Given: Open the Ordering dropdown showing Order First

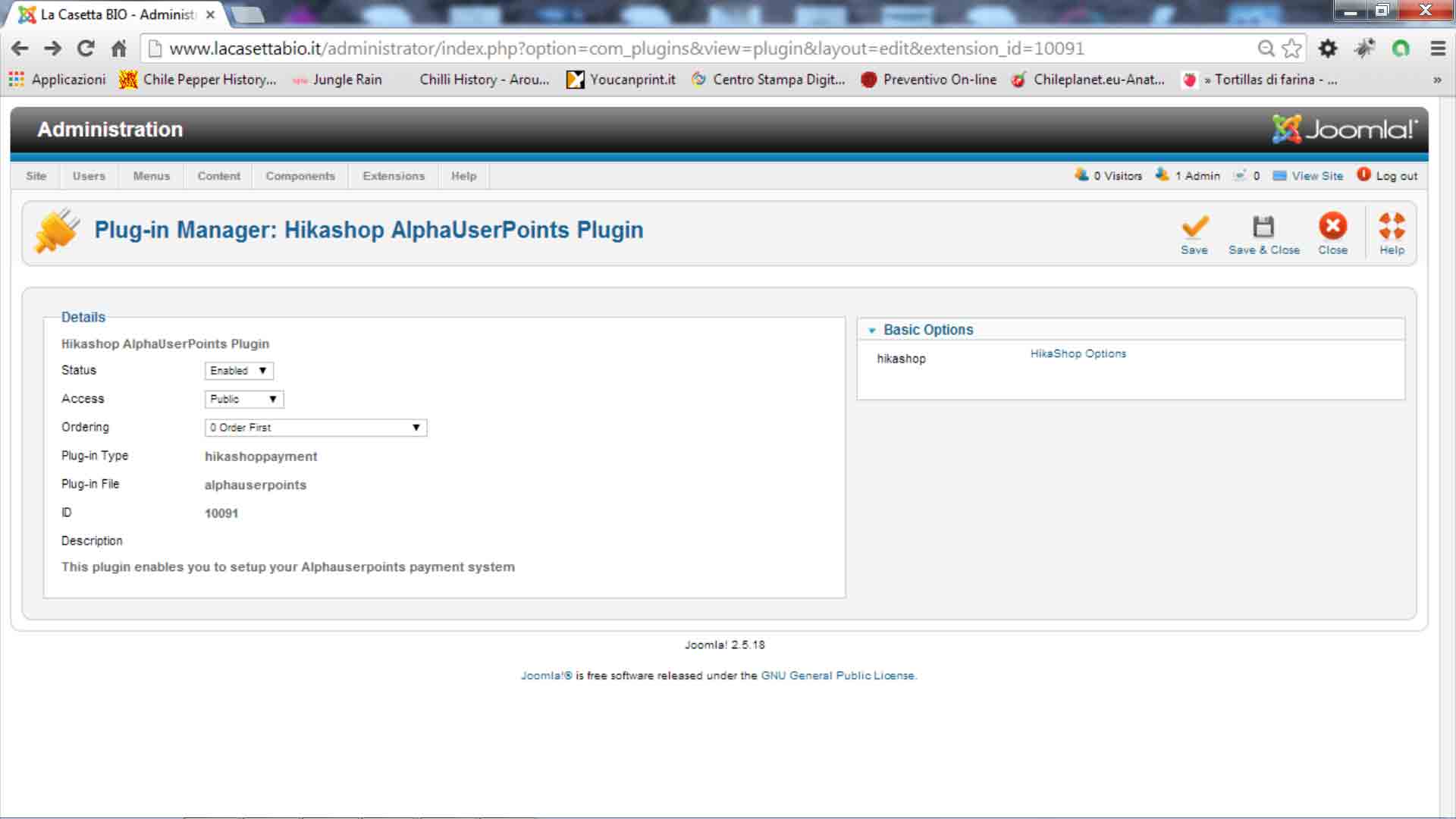Looking at the screenshot, I should point(315,428).
